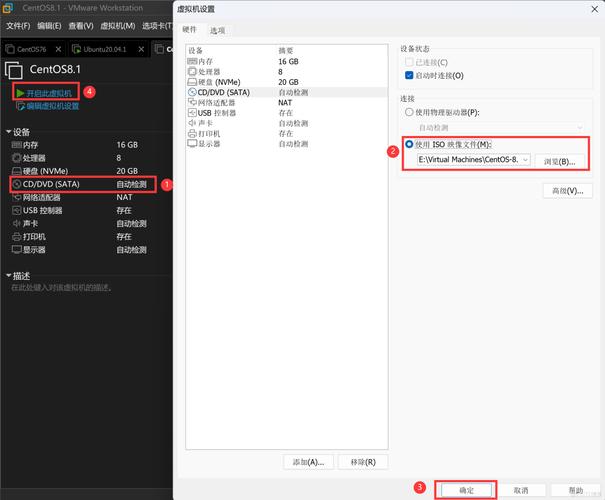Screen dimensions: 605x500
Task: Click the CD/DVD icon in settings dialog list
Action: click(x=192, y=92)
